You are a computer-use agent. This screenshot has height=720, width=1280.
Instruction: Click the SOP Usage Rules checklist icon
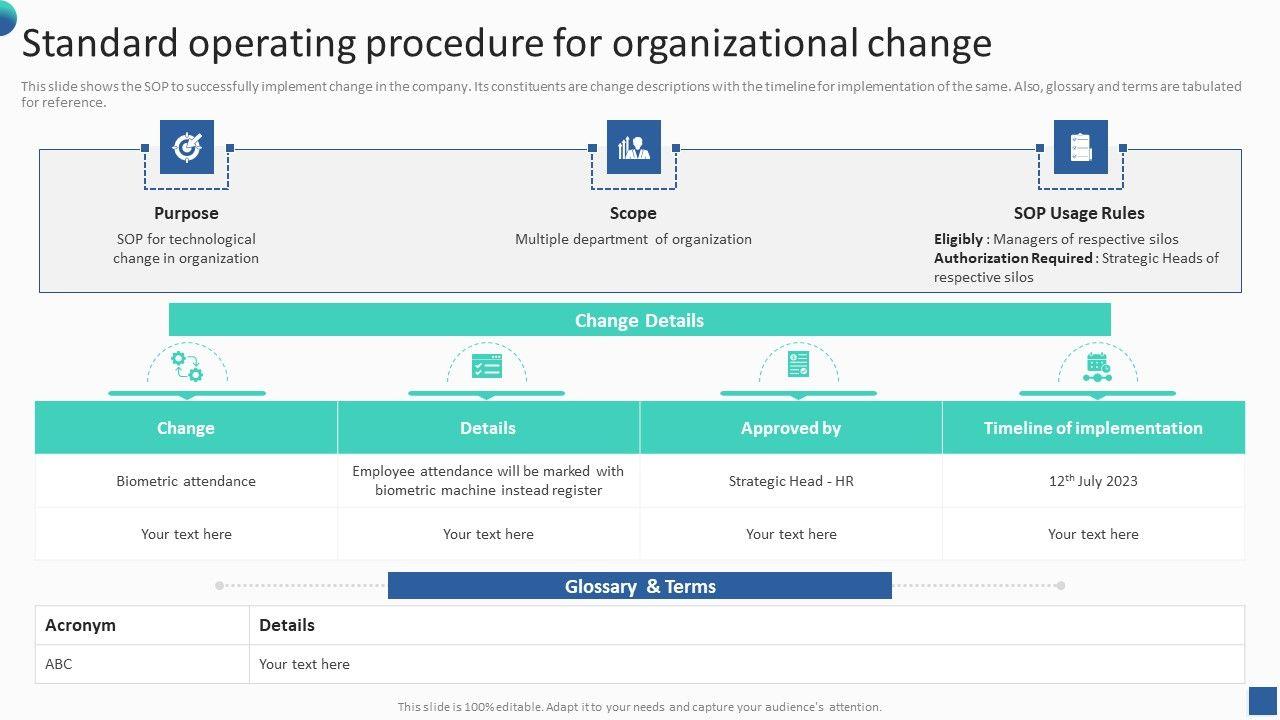coord(1081,147)
